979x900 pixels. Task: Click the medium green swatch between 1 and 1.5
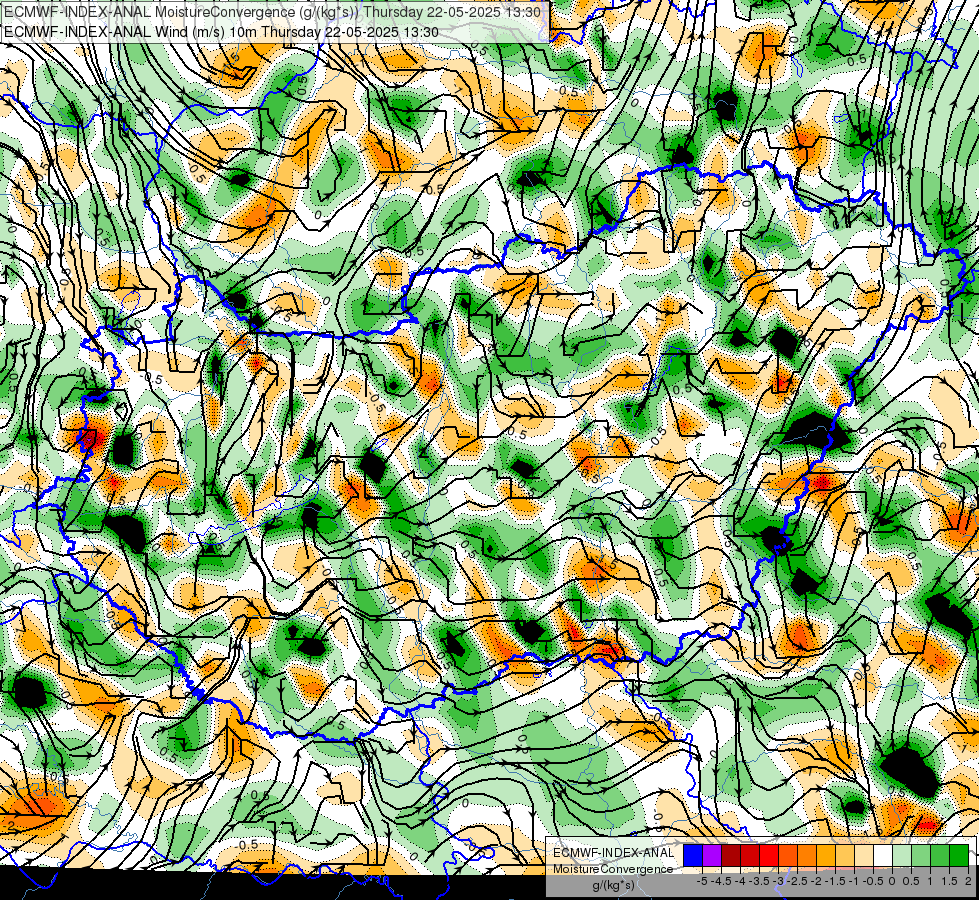point(940,855)
